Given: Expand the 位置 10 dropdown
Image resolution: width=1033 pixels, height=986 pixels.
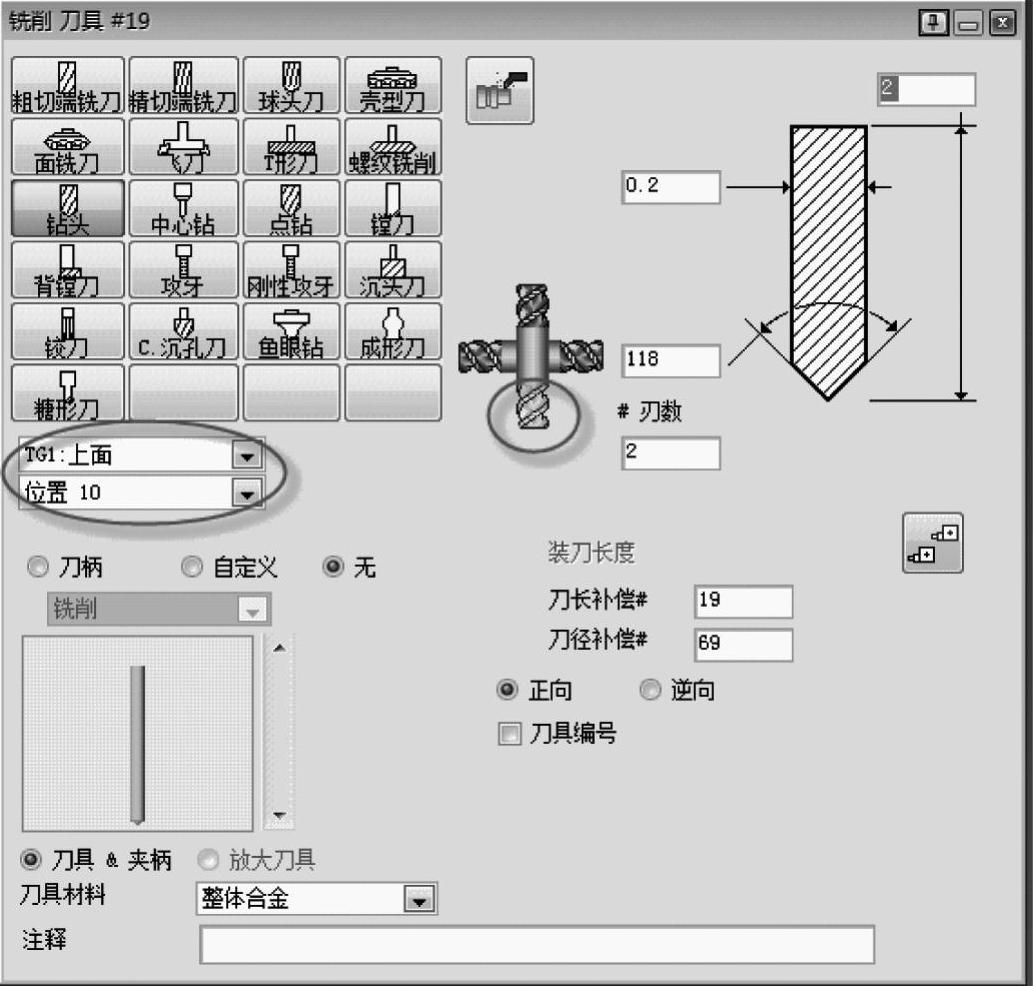Looking at the screenshot, I should tap(245, 492).
